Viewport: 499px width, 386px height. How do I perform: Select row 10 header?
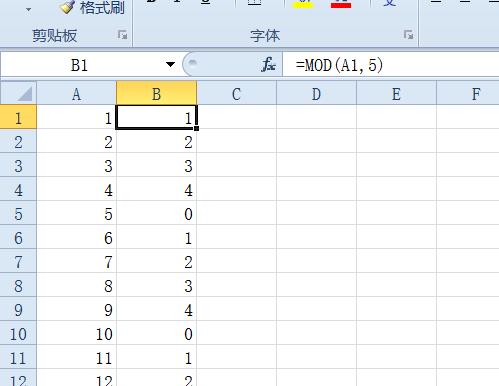[18, 333]
